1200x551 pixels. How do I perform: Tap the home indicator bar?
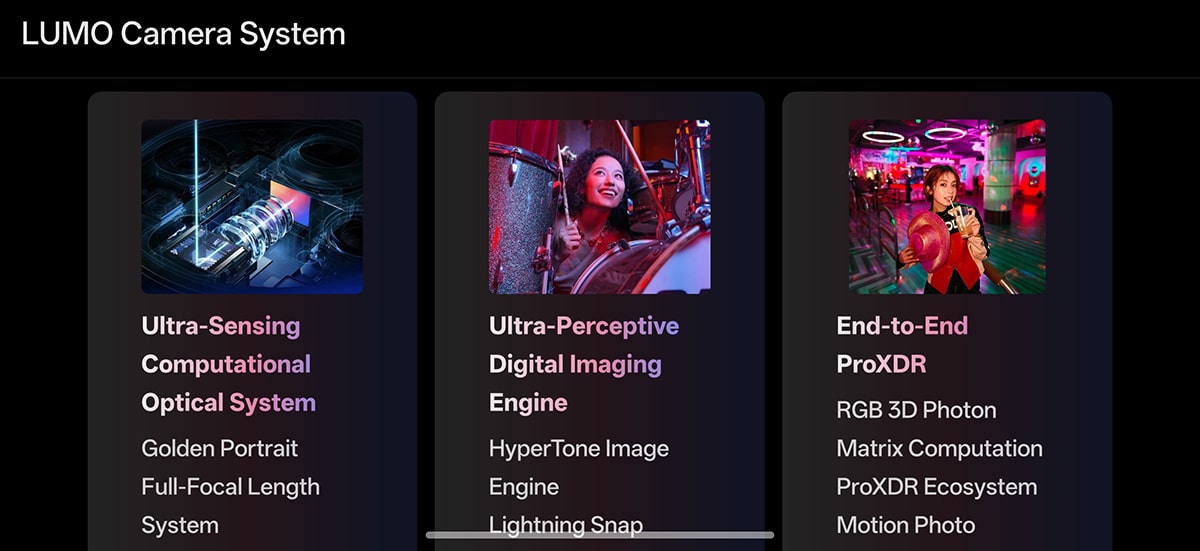coord(600,536)
